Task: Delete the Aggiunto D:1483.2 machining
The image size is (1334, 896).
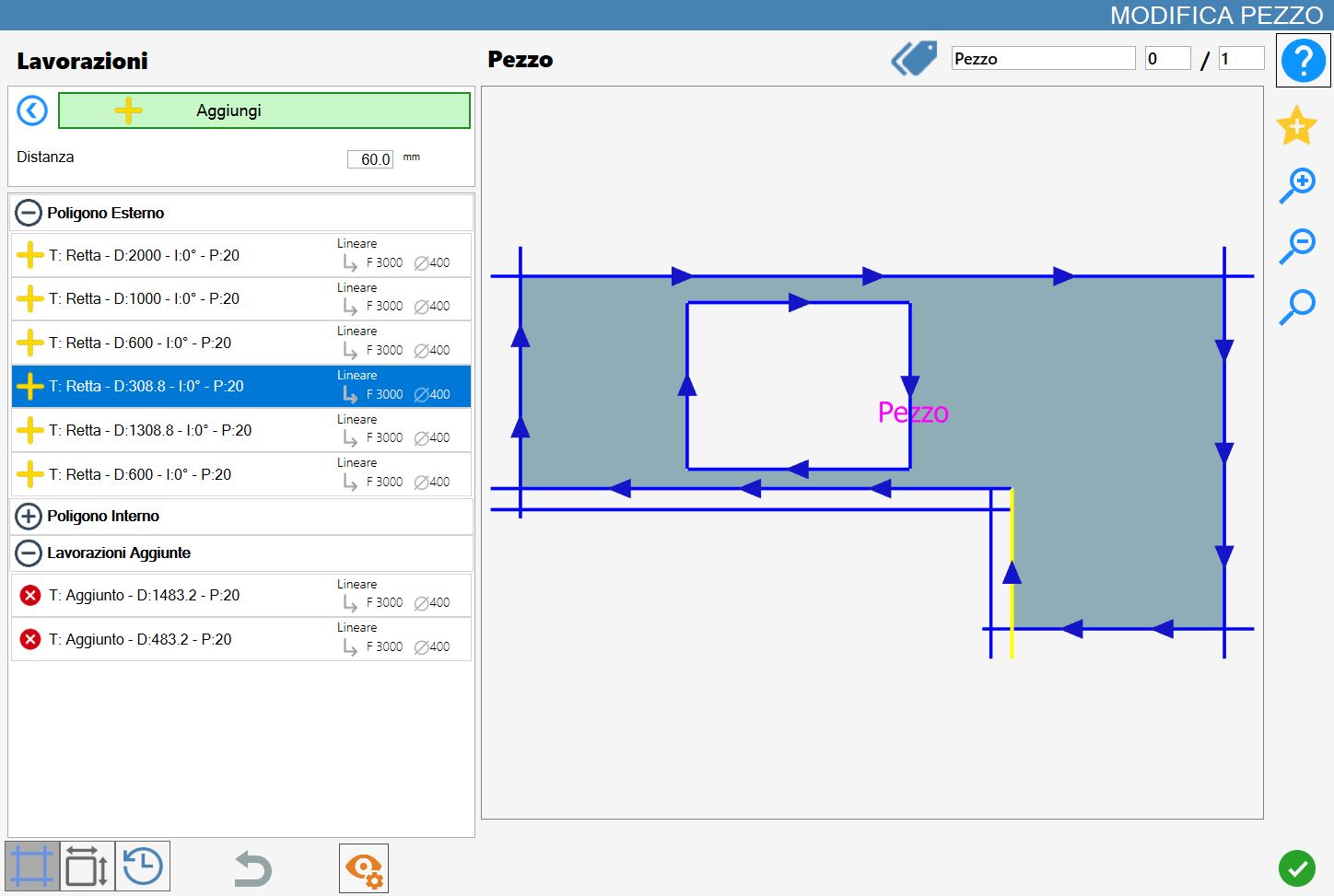Action: [x=30, y=595]
